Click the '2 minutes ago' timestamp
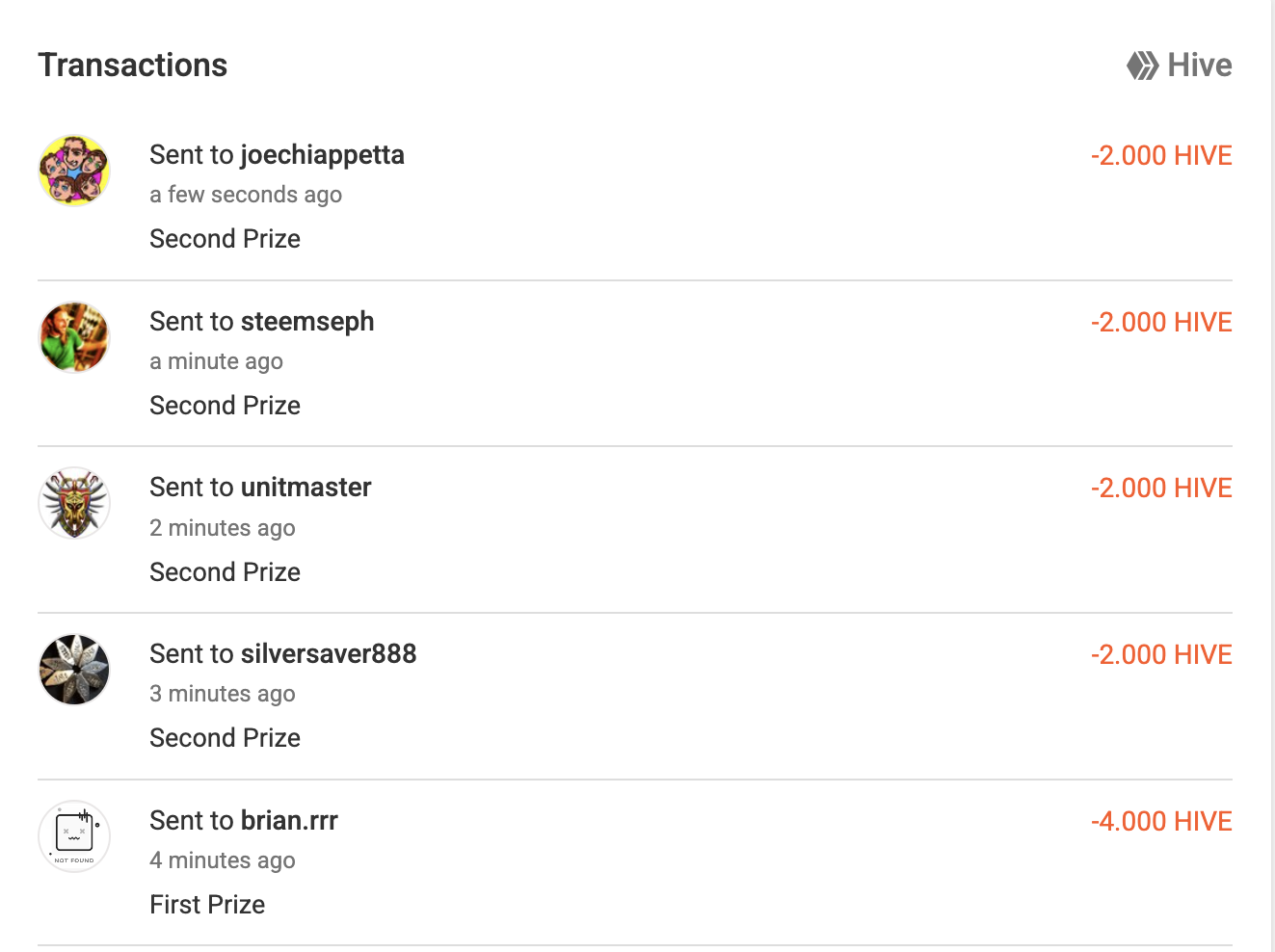The width and height of the screenshot is (1275, 952). click(223, 528)
